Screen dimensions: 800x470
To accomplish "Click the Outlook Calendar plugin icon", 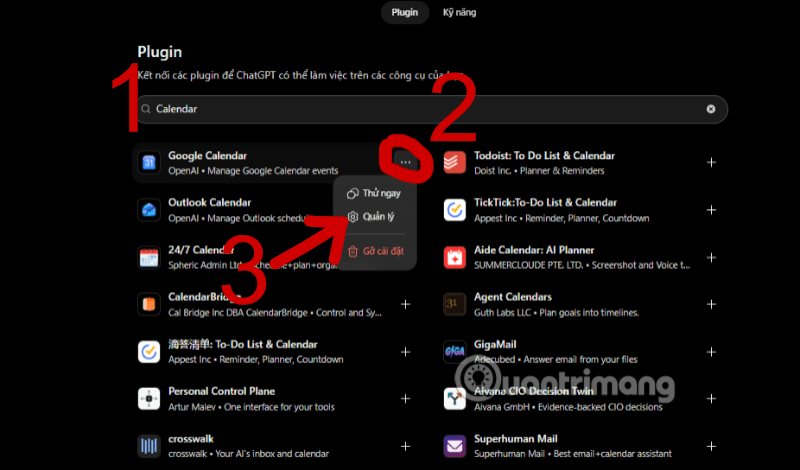I will click(149, 210).
